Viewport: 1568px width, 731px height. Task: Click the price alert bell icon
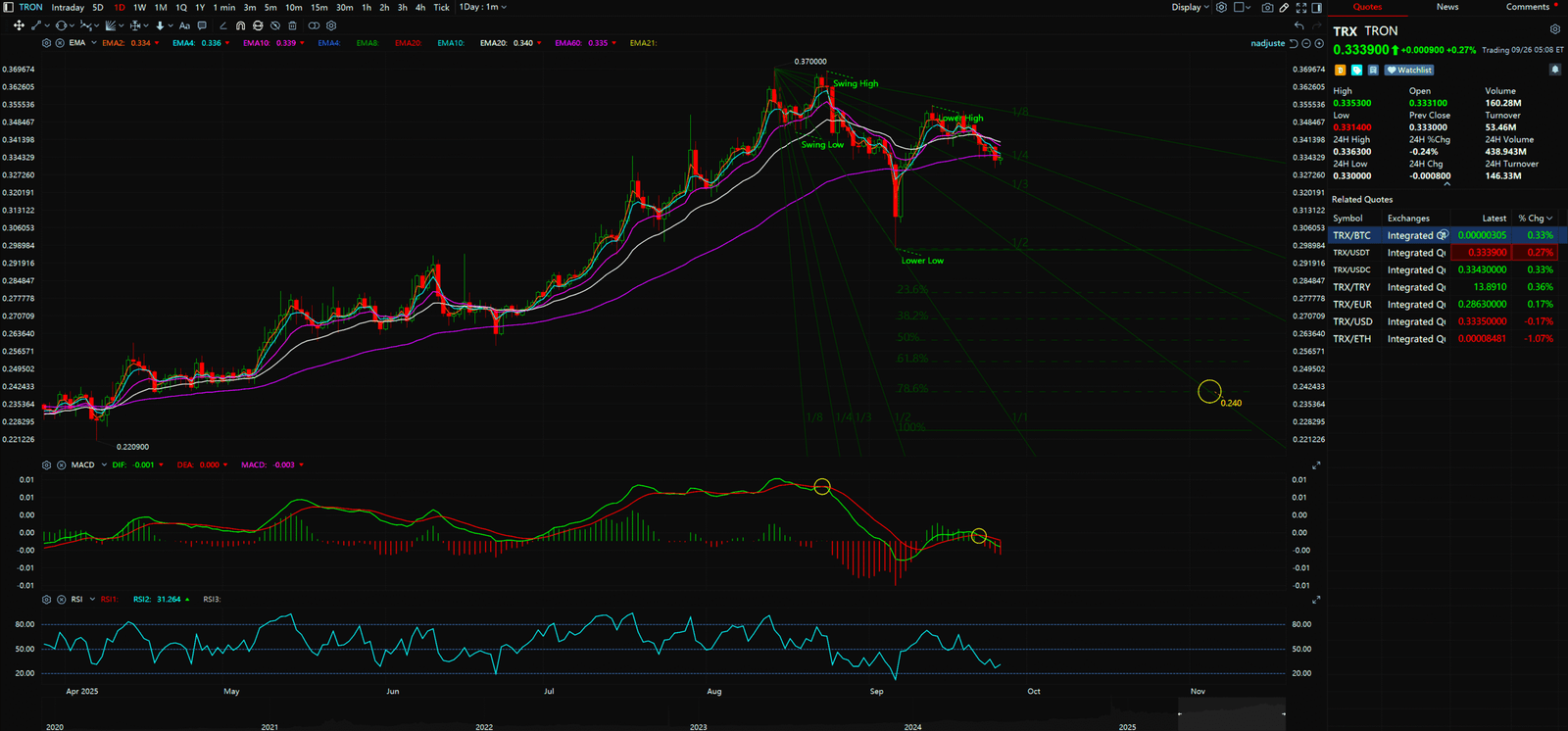pos(1554,70)
